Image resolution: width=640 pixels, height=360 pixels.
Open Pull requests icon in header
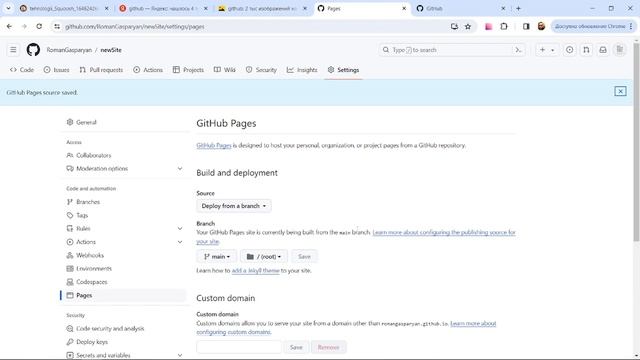pos(586,50)
